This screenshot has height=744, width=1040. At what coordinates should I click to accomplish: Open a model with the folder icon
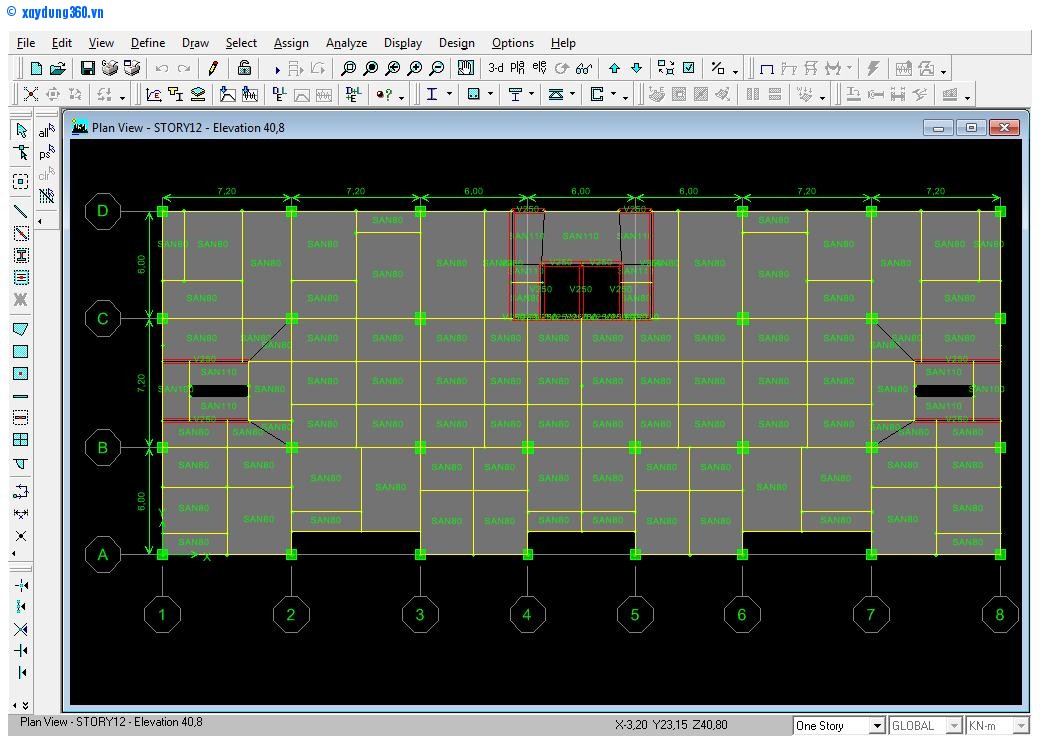(x=58, y=68)
